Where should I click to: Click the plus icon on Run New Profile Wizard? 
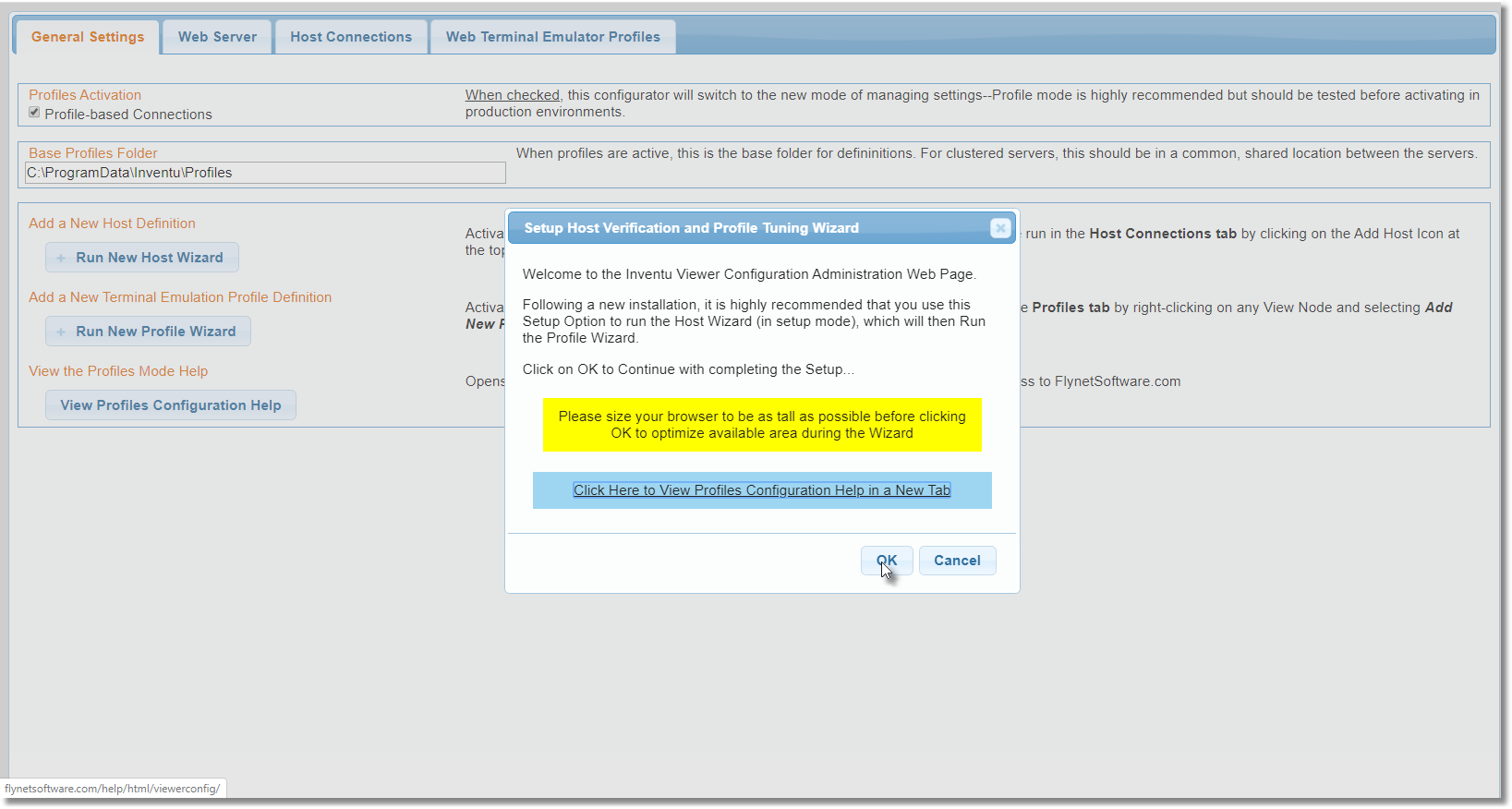coord(61,332)
